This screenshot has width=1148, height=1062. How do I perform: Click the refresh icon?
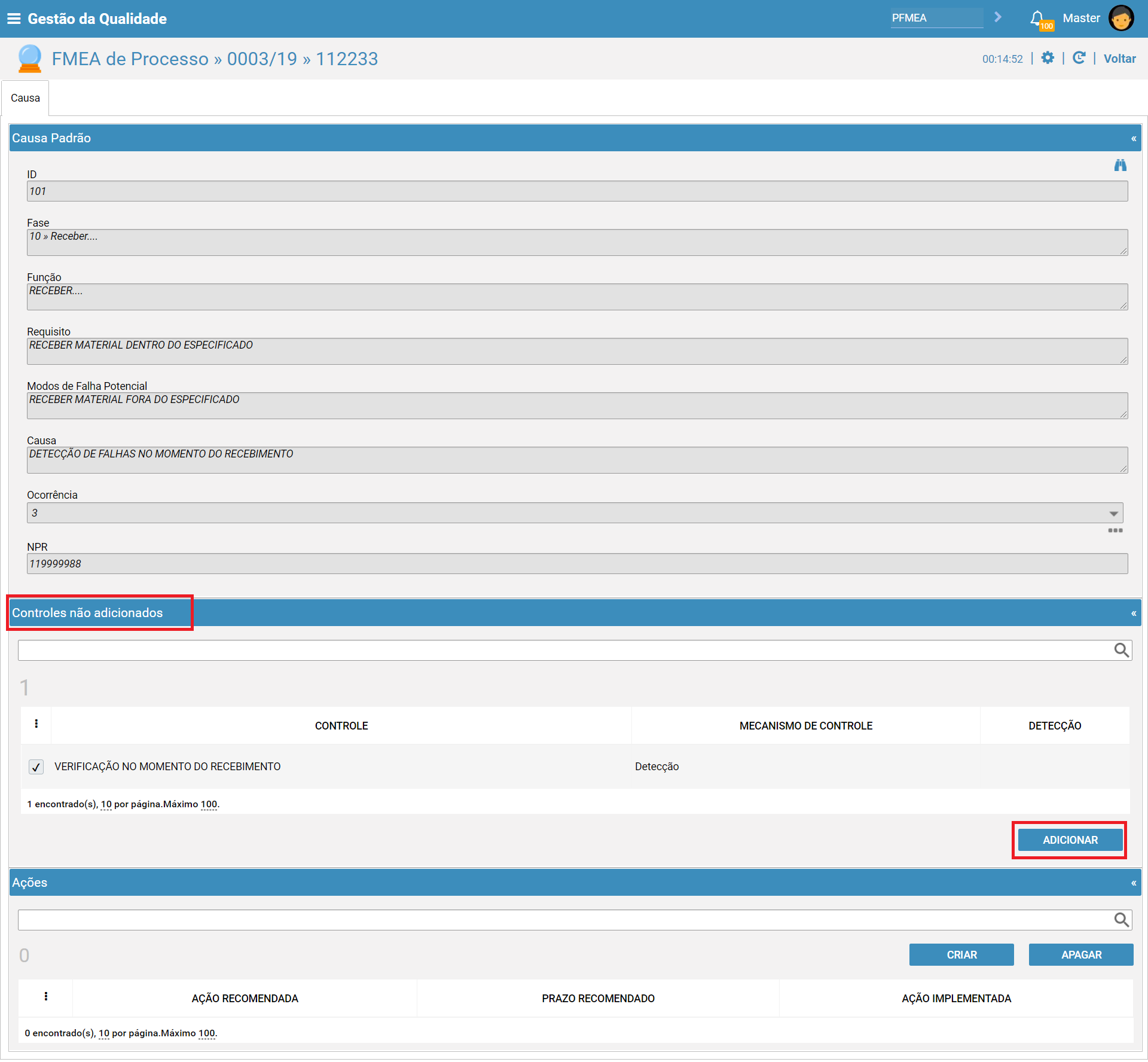coord(1079,58)
